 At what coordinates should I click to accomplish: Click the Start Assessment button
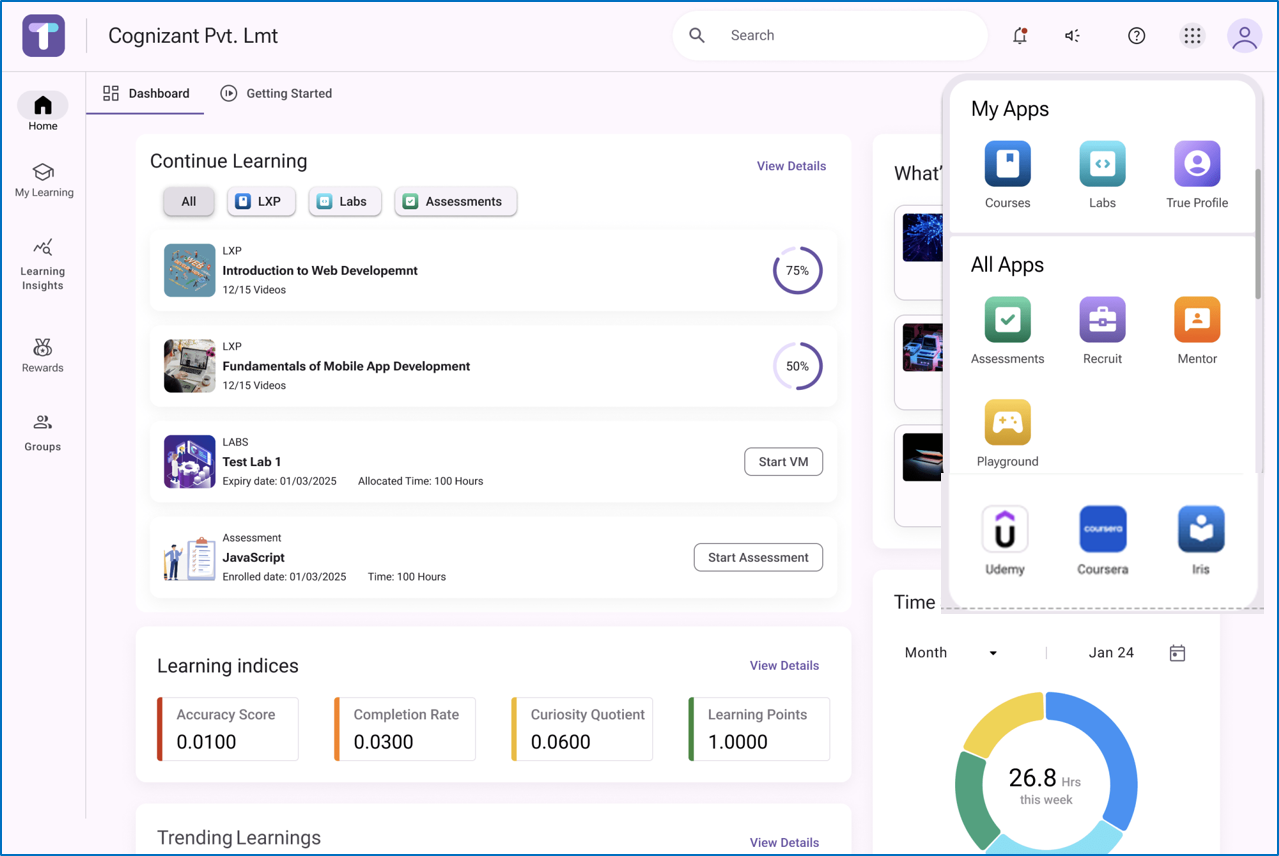[758, 558]
